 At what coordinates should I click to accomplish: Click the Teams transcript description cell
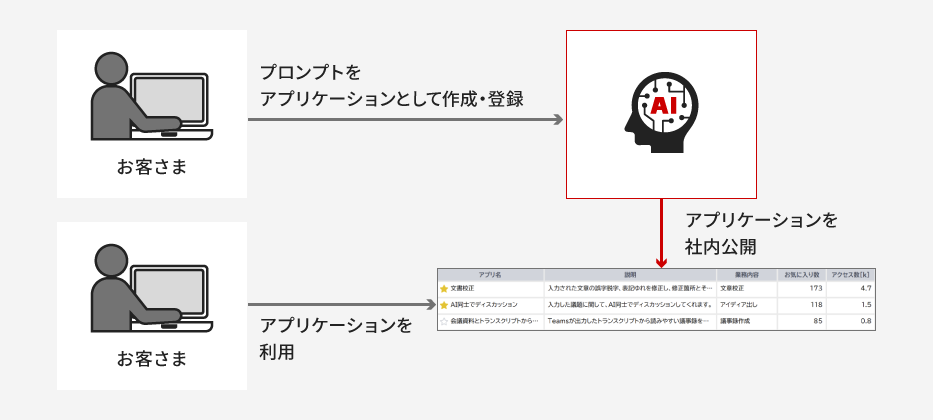pyautogui.click(x=629, y=321)
